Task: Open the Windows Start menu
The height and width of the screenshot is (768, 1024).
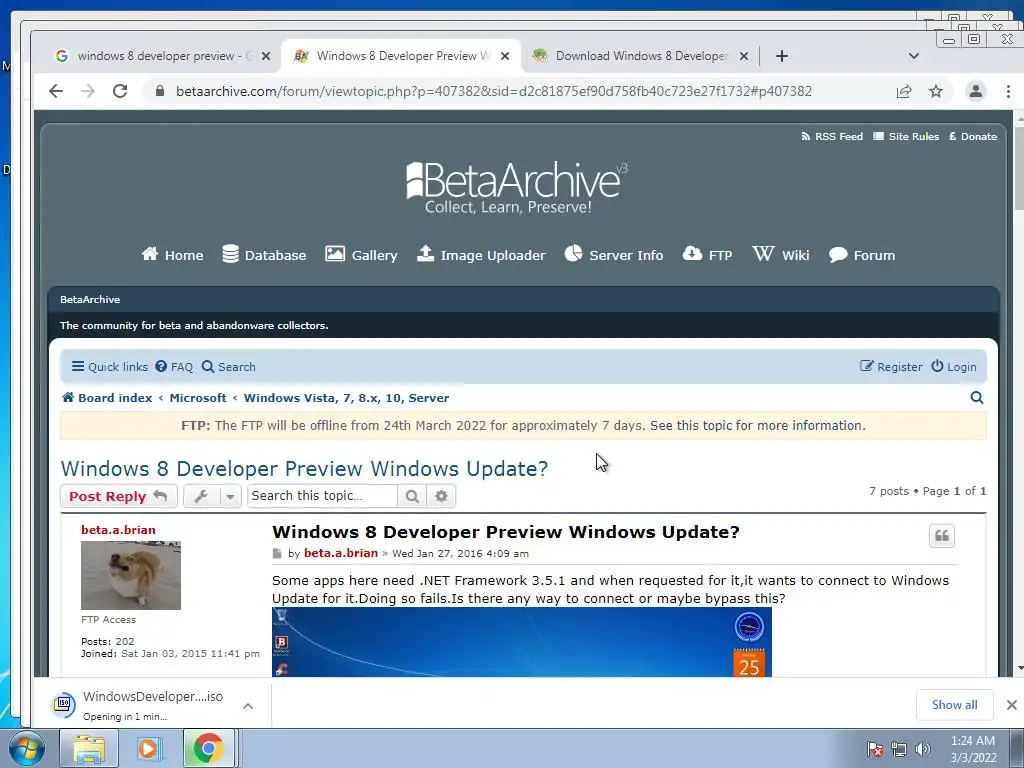Action: (x=26, y=748)
